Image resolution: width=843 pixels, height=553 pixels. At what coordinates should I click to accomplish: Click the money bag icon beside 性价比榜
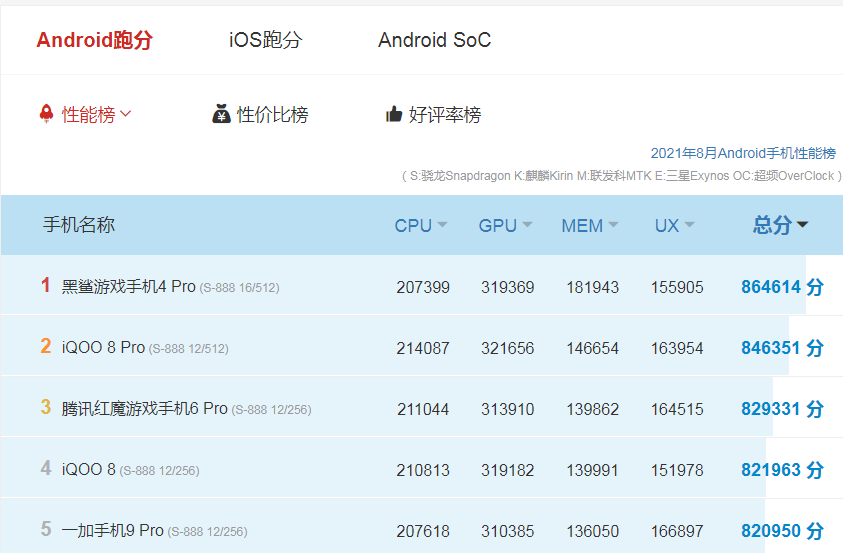click(x=221, y=114)
